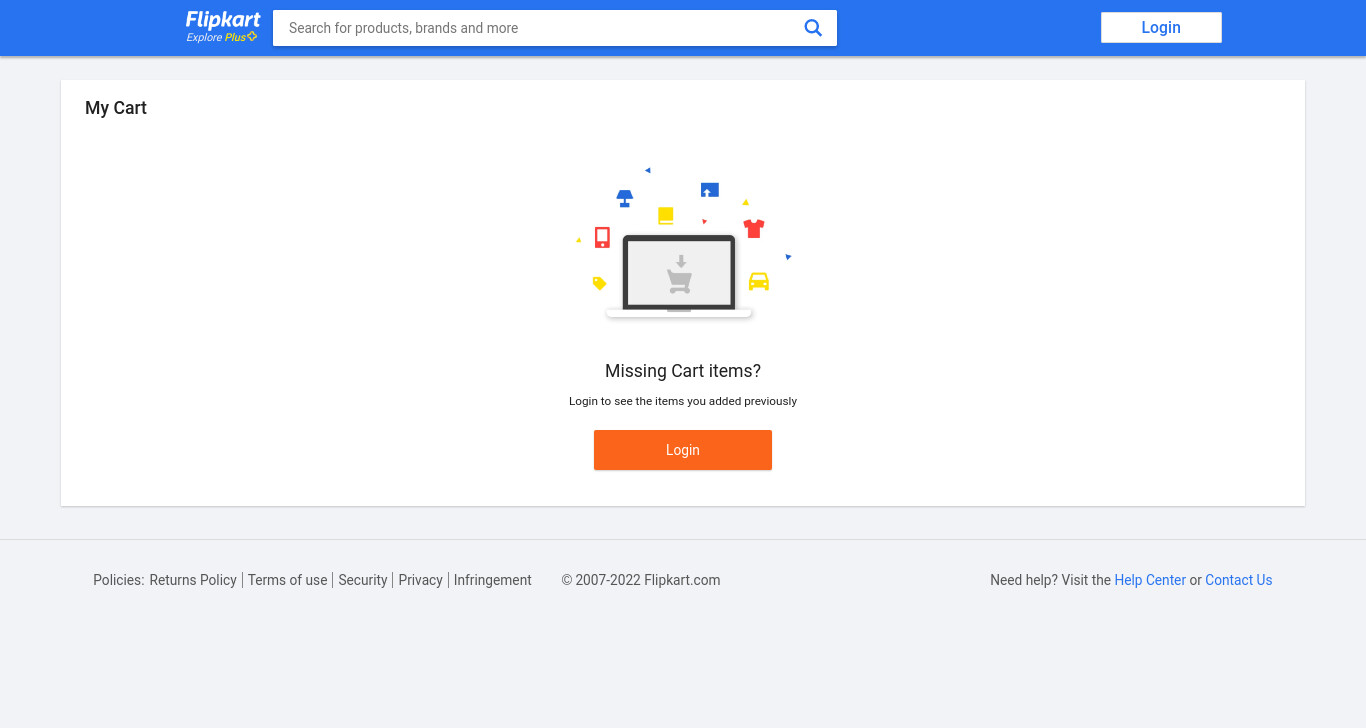Open the Terms of use link
1366x728 pixels.
click(287, 580)
